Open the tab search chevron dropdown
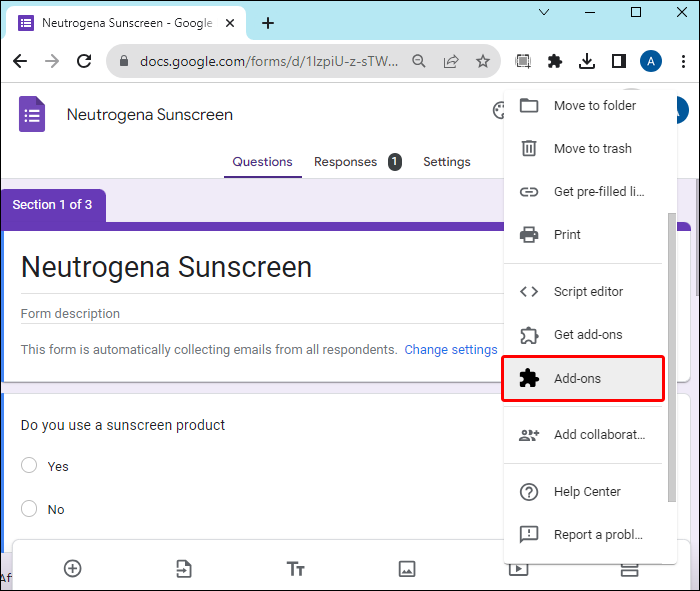Image resolution: width=700 pixels, height=591 pixels. [x=544, y=12]
